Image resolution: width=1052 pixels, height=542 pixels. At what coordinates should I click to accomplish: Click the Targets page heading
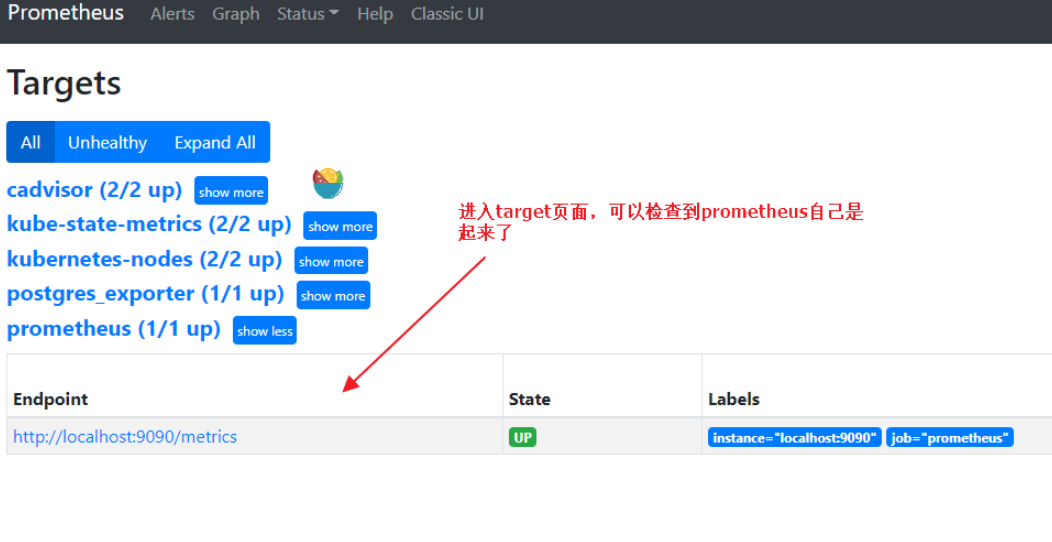64,83
